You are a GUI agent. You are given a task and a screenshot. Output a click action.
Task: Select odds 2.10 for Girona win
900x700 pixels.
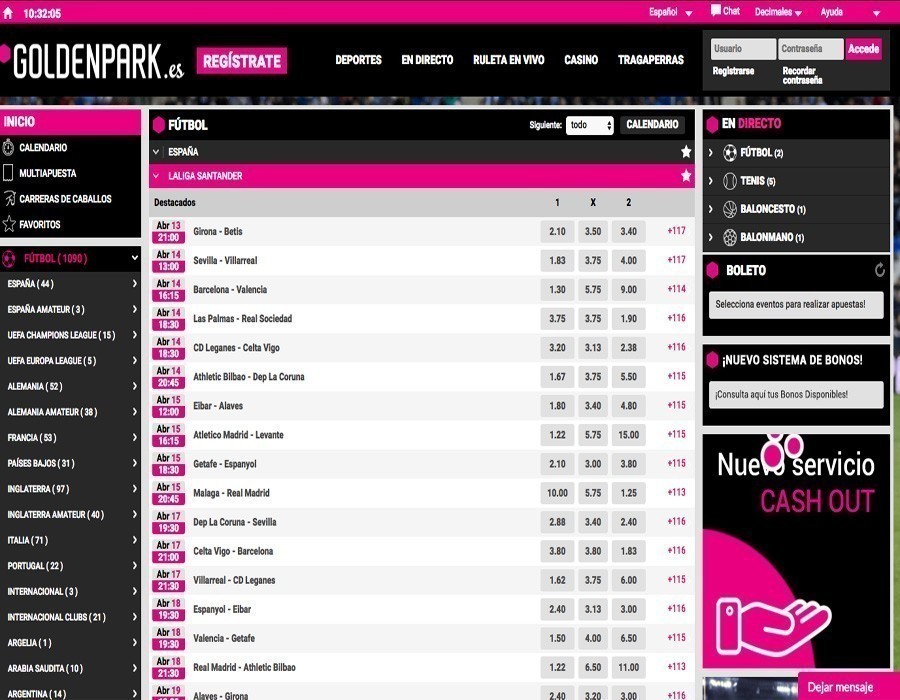point(557,231)
